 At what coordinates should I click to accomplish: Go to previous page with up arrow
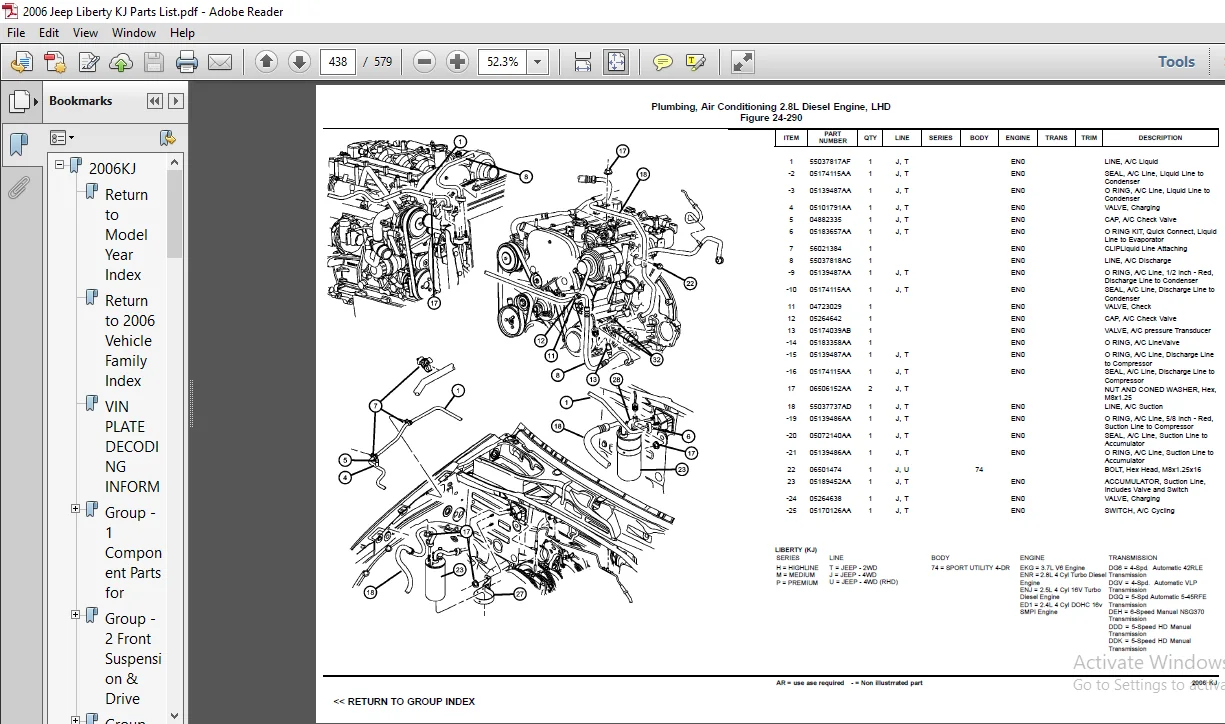point(266,62)
